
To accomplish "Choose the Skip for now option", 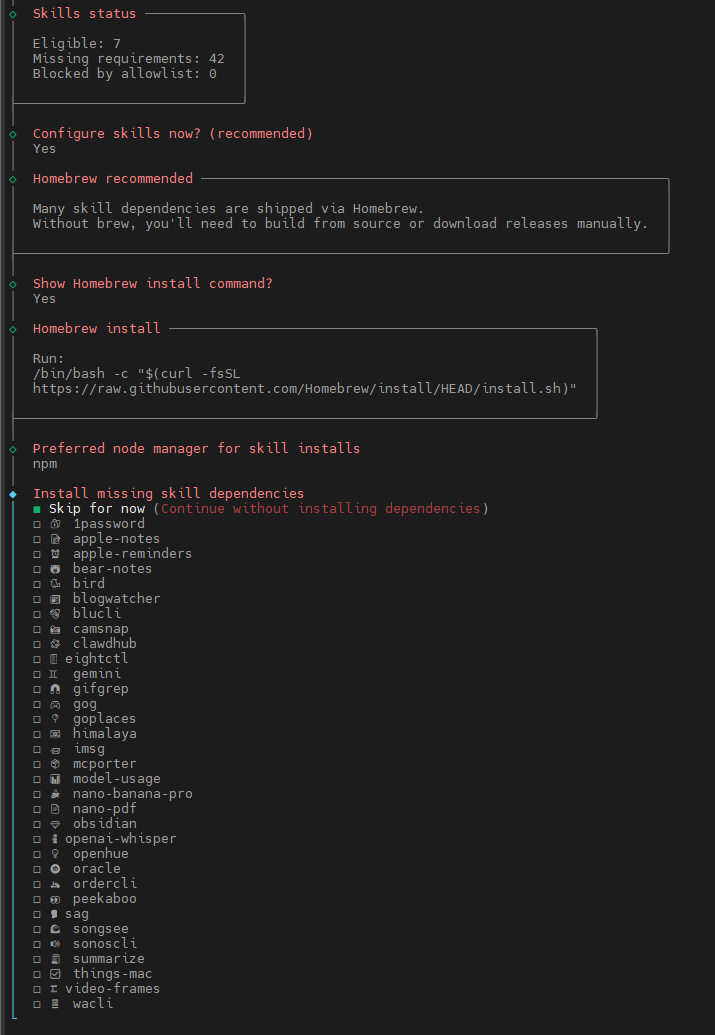I will (96, 509).
